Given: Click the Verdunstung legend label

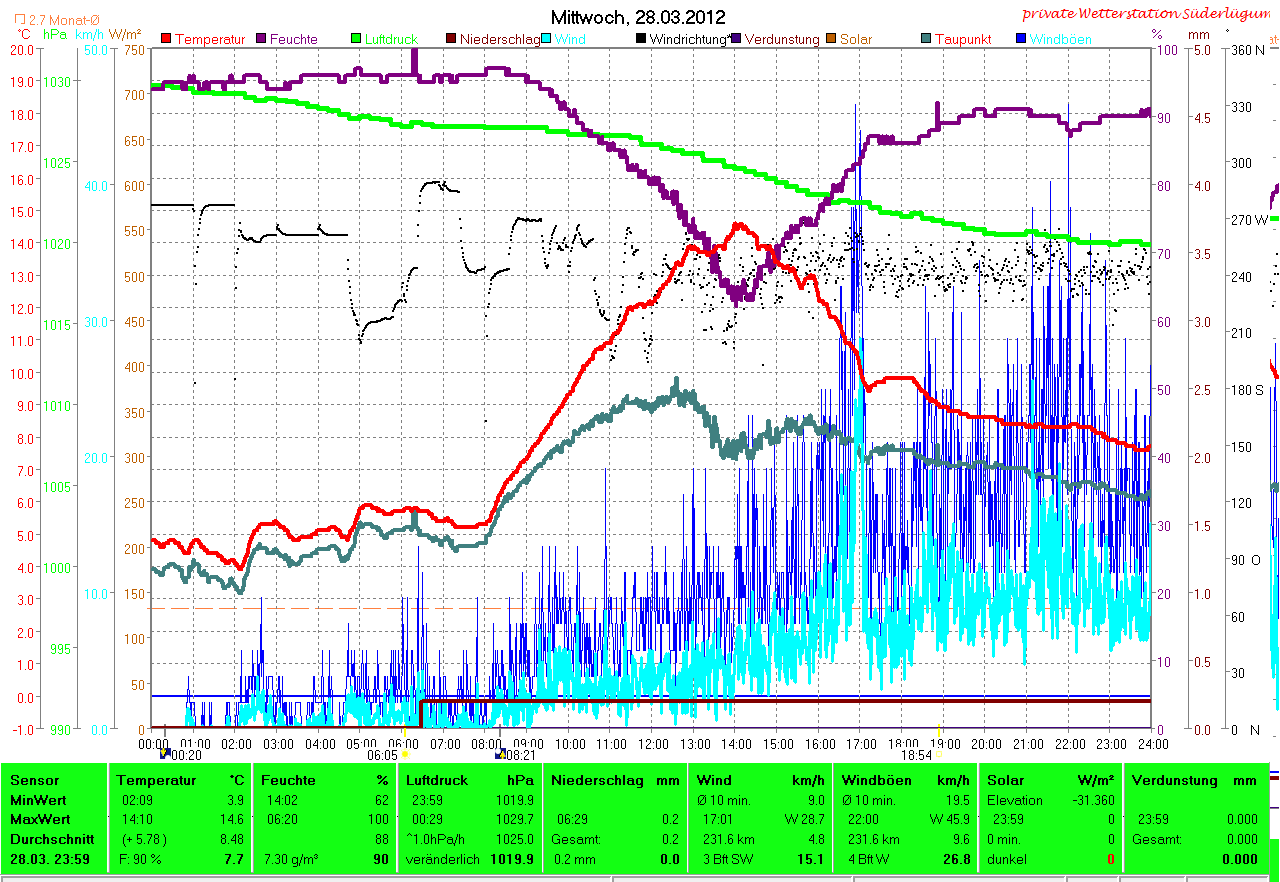Looking at the screenshot, I should 782,40.
